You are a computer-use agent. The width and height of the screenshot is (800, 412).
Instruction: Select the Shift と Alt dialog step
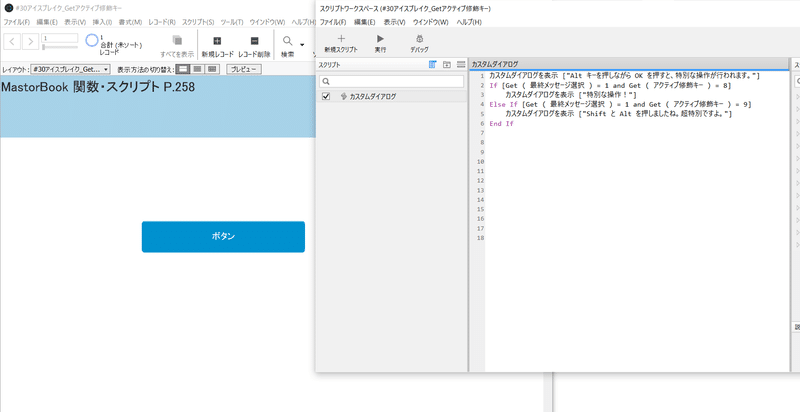[619, 114]
